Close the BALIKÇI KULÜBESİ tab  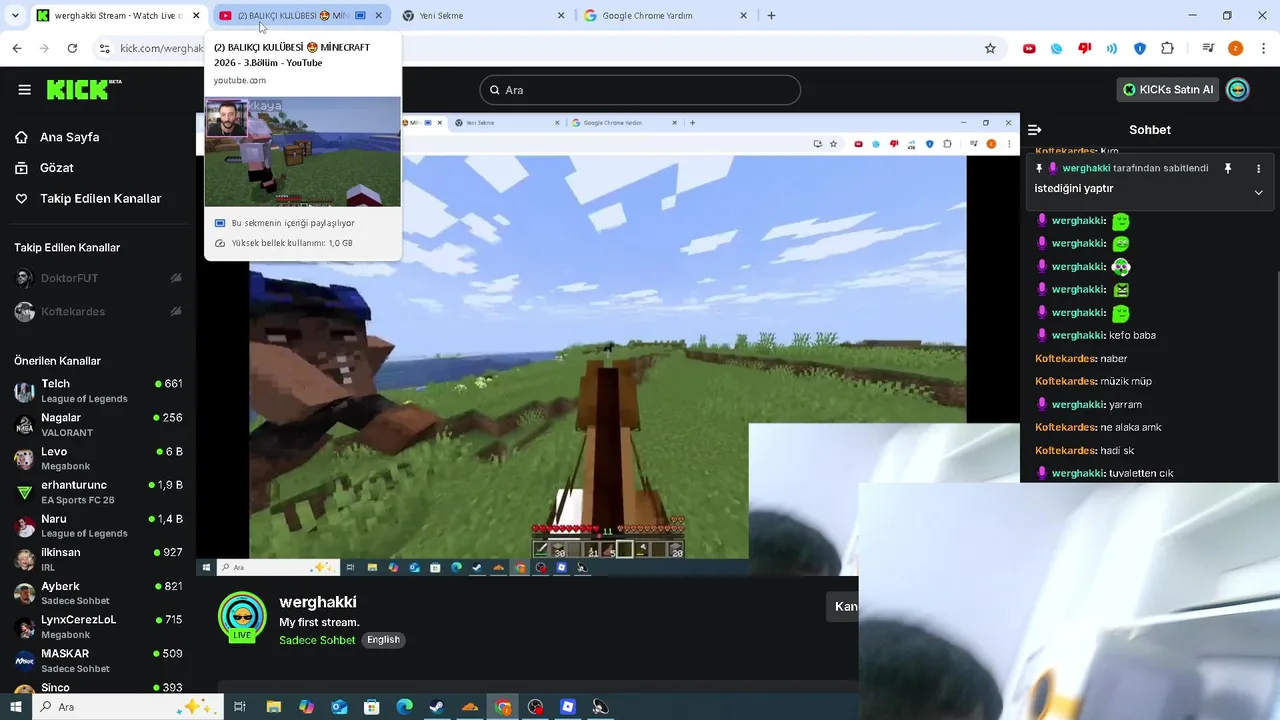(x=378, y=16)
